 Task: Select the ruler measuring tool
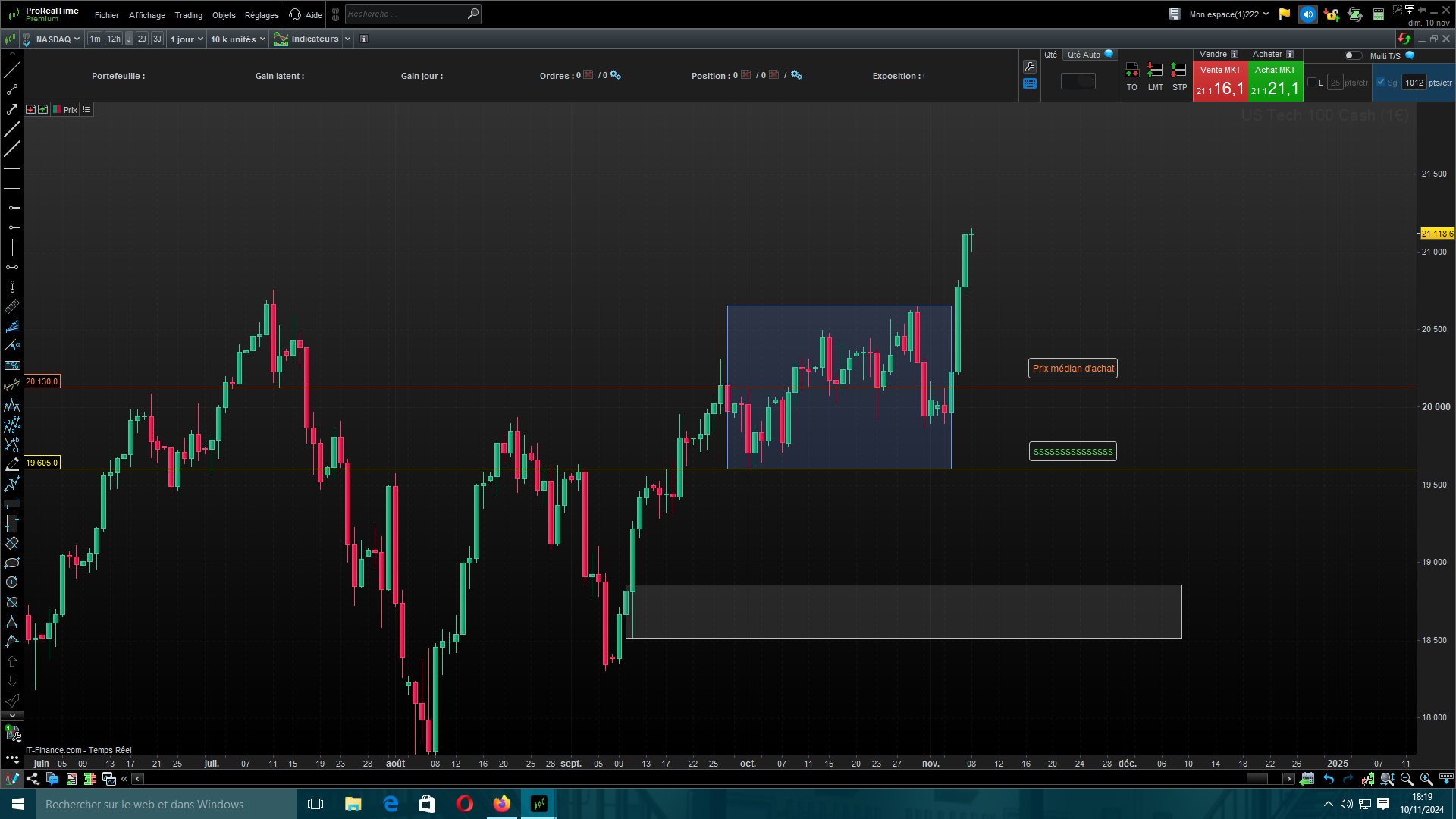(12, 307)
